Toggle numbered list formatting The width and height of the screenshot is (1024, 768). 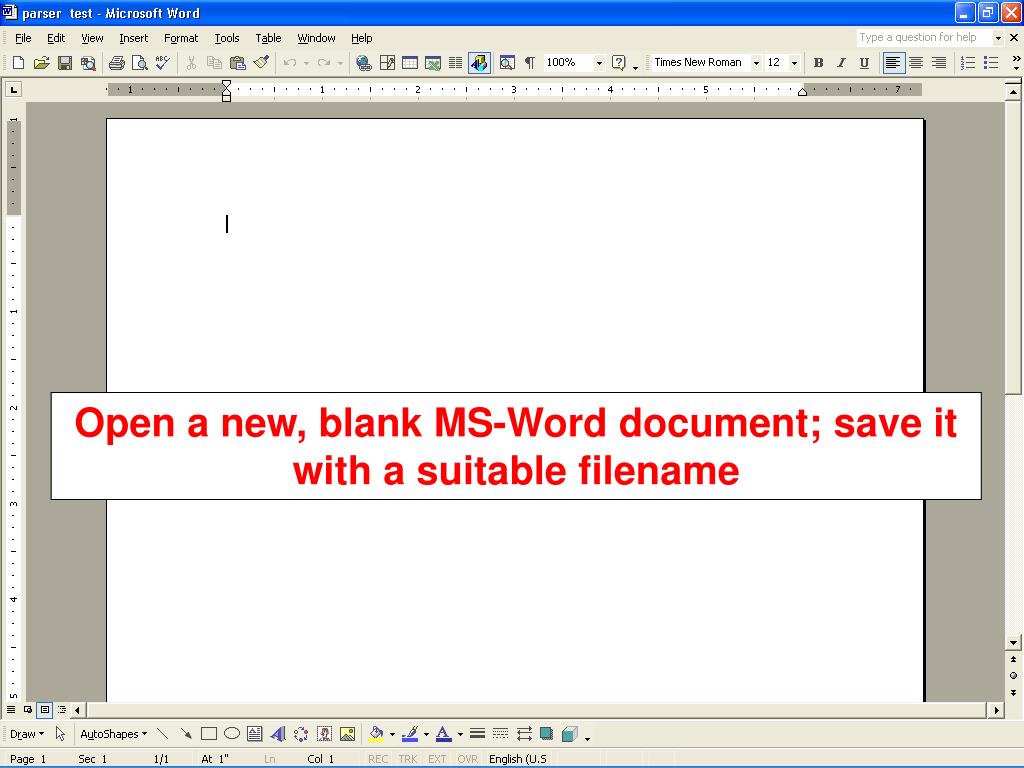(968, 63)
